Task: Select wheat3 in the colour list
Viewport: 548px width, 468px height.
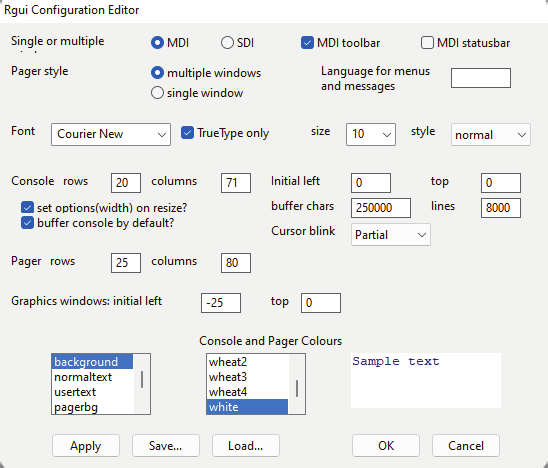Action: (x=247, y=377)
